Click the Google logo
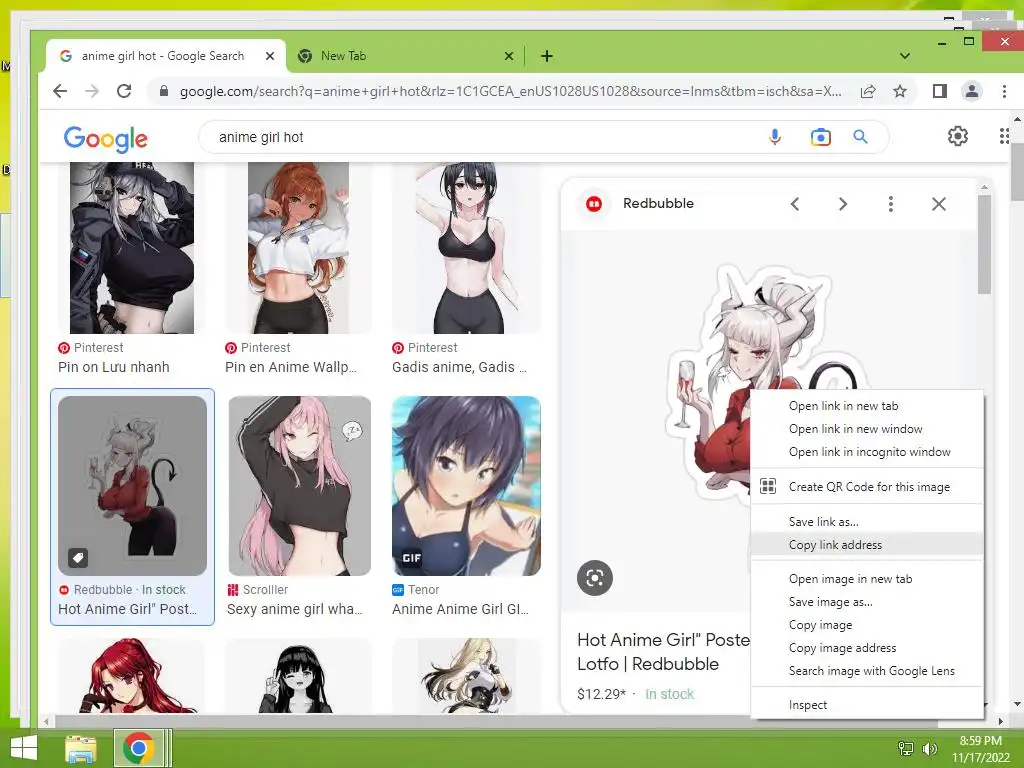Viewport: 1024px width, 768px height. pos(106,138)
